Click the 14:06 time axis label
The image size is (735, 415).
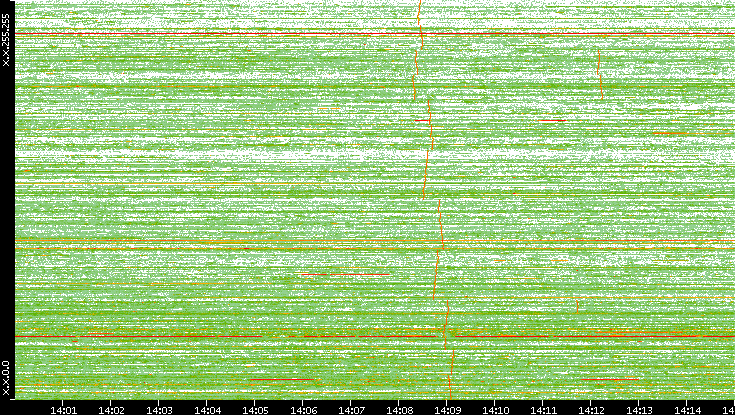(303, 410)
